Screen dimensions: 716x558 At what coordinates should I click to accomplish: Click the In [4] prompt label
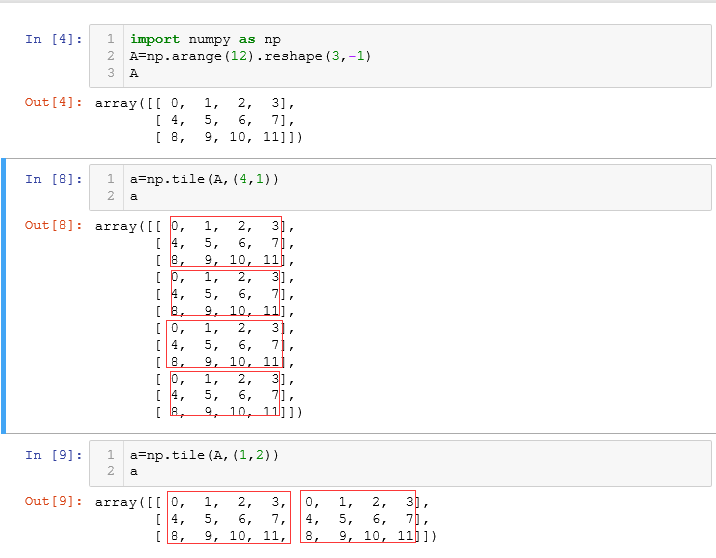tap(53, 39)
